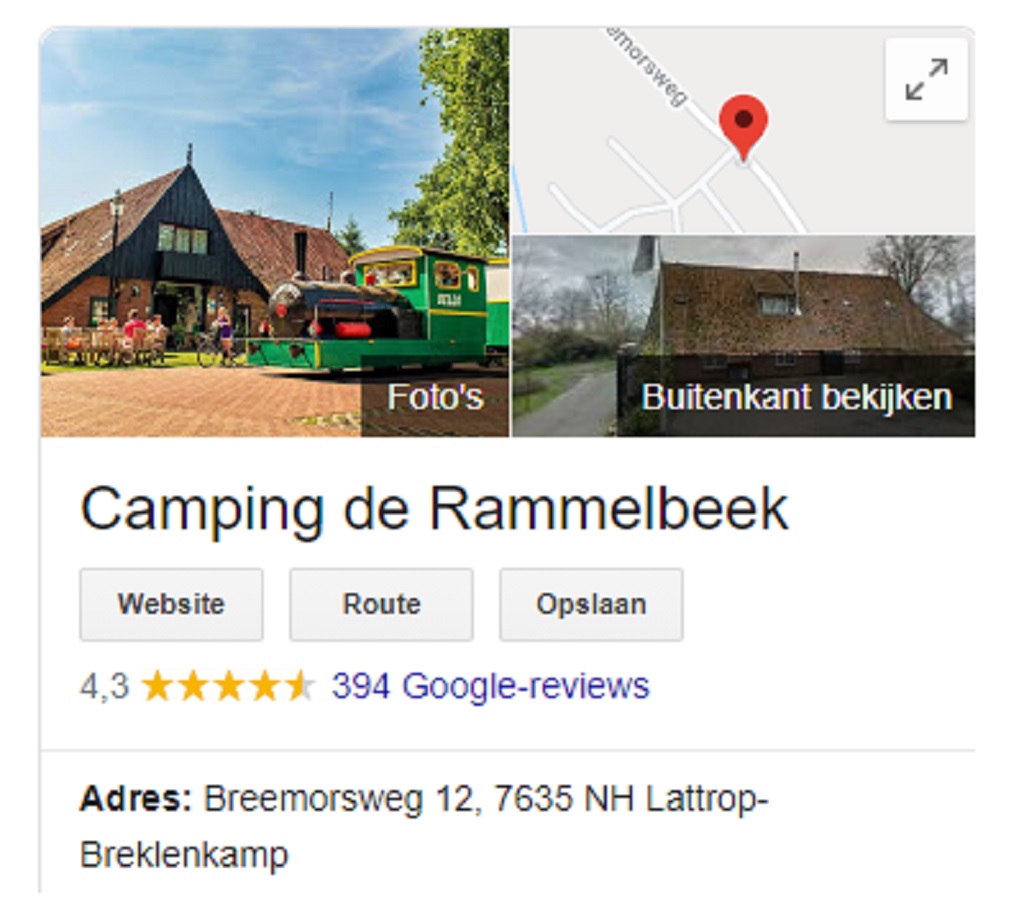
Task: Save the place with Opslaan button
Action: click(x=591, y=604)
